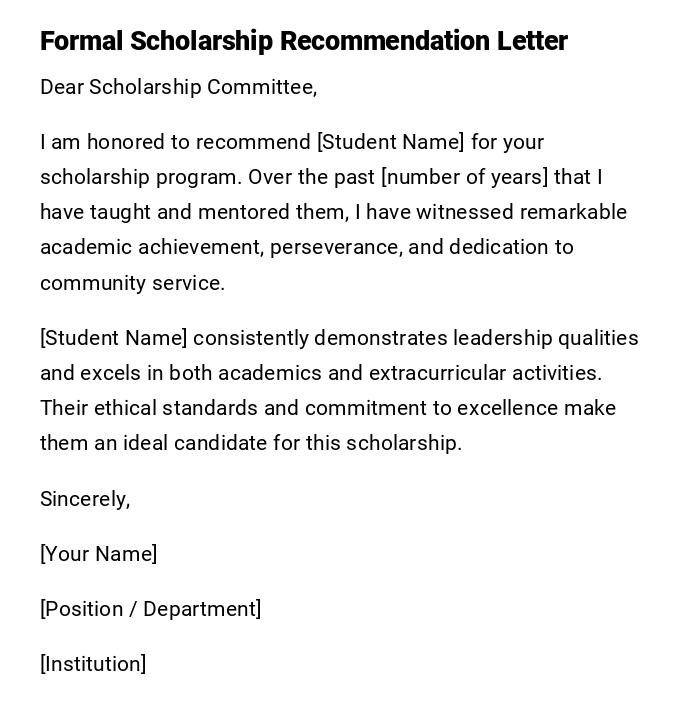Click the Dear Scholarship Committee greeting

pyautogui.click(x=178, y=87)
